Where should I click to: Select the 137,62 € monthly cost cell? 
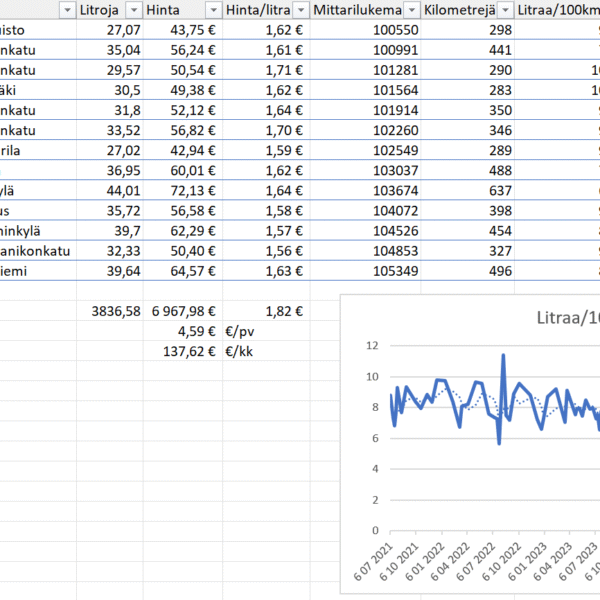coord(183,351)
